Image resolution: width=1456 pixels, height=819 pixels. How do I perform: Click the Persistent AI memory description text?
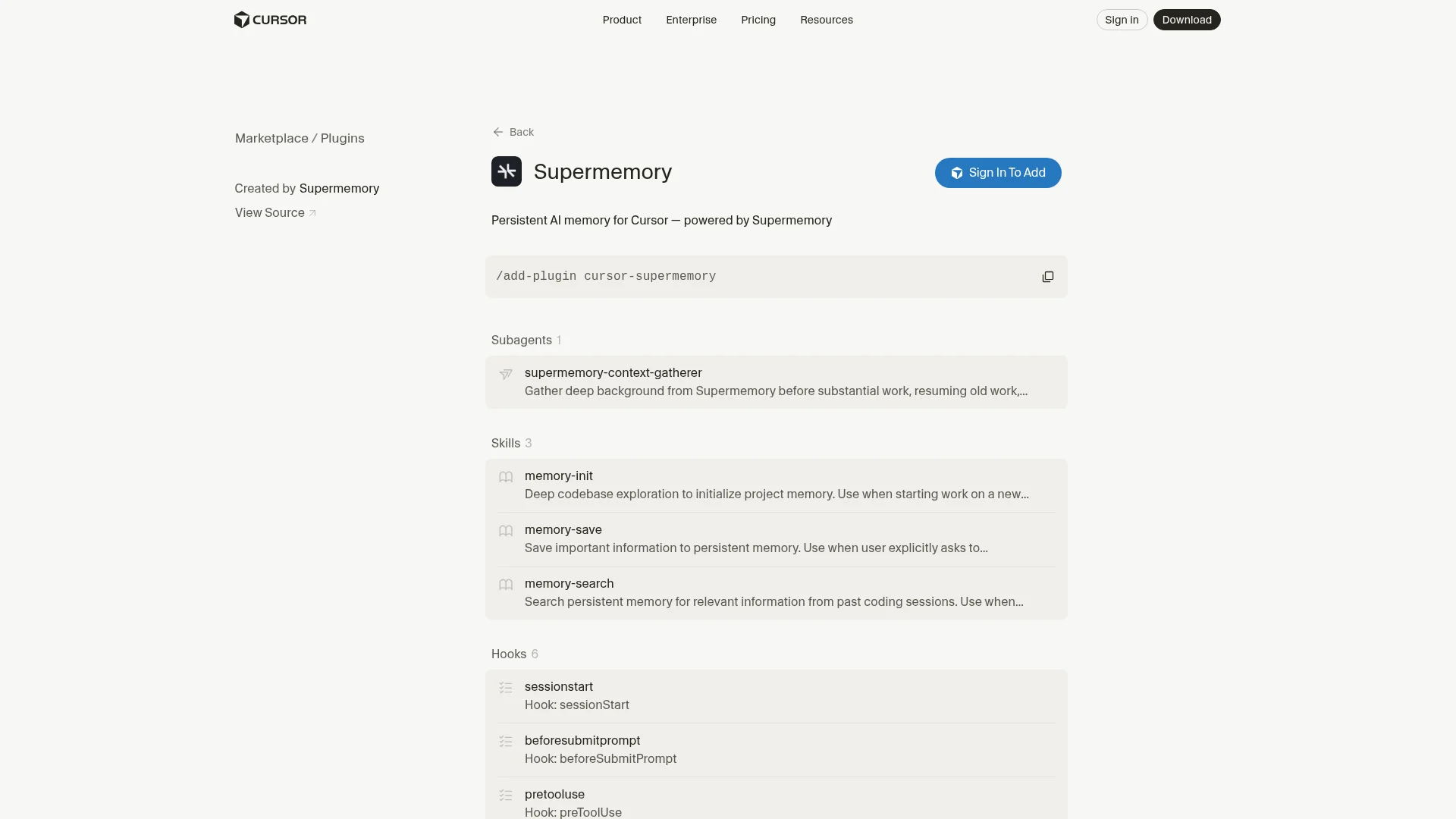661,221
